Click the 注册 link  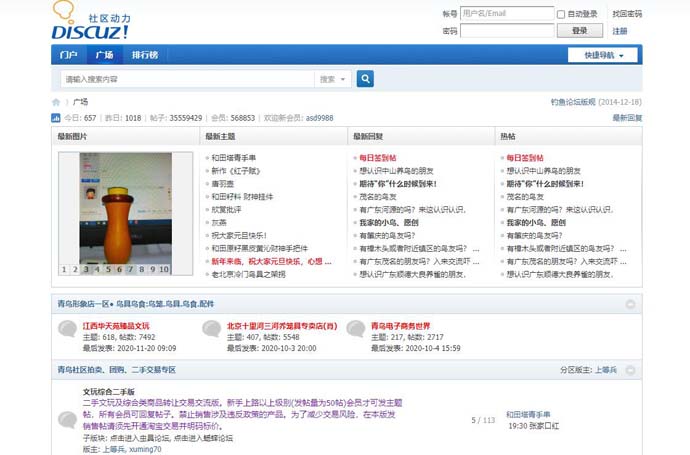620,31
